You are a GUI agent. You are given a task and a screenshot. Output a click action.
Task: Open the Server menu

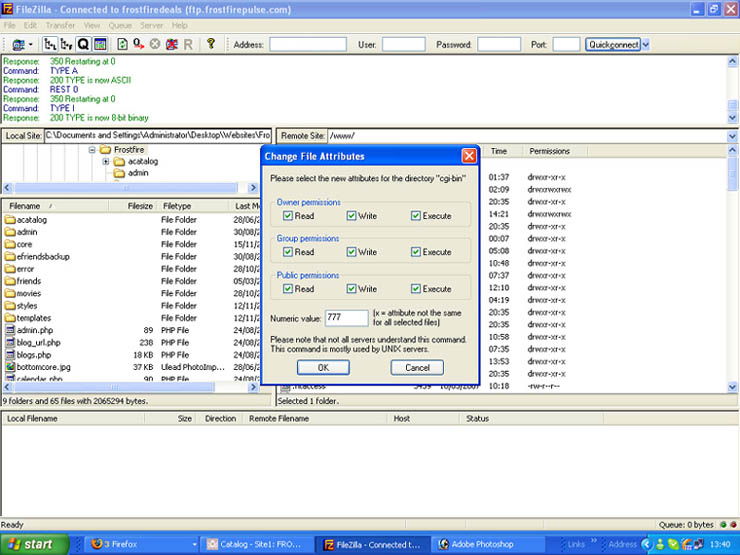click(x=151, y=25)
